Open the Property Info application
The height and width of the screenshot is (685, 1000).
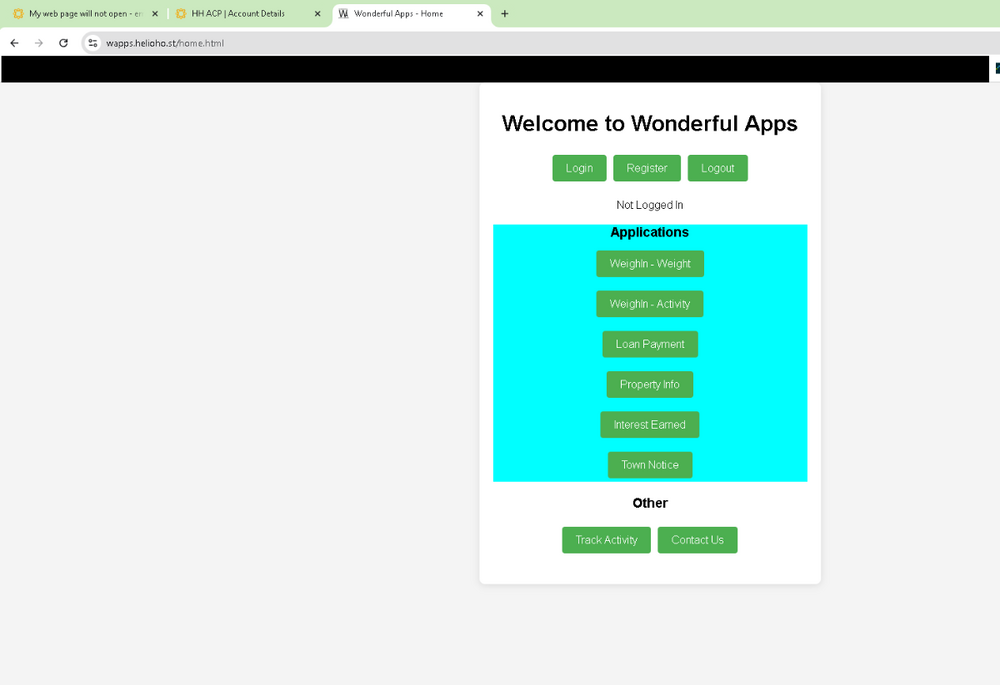[650, 385]
